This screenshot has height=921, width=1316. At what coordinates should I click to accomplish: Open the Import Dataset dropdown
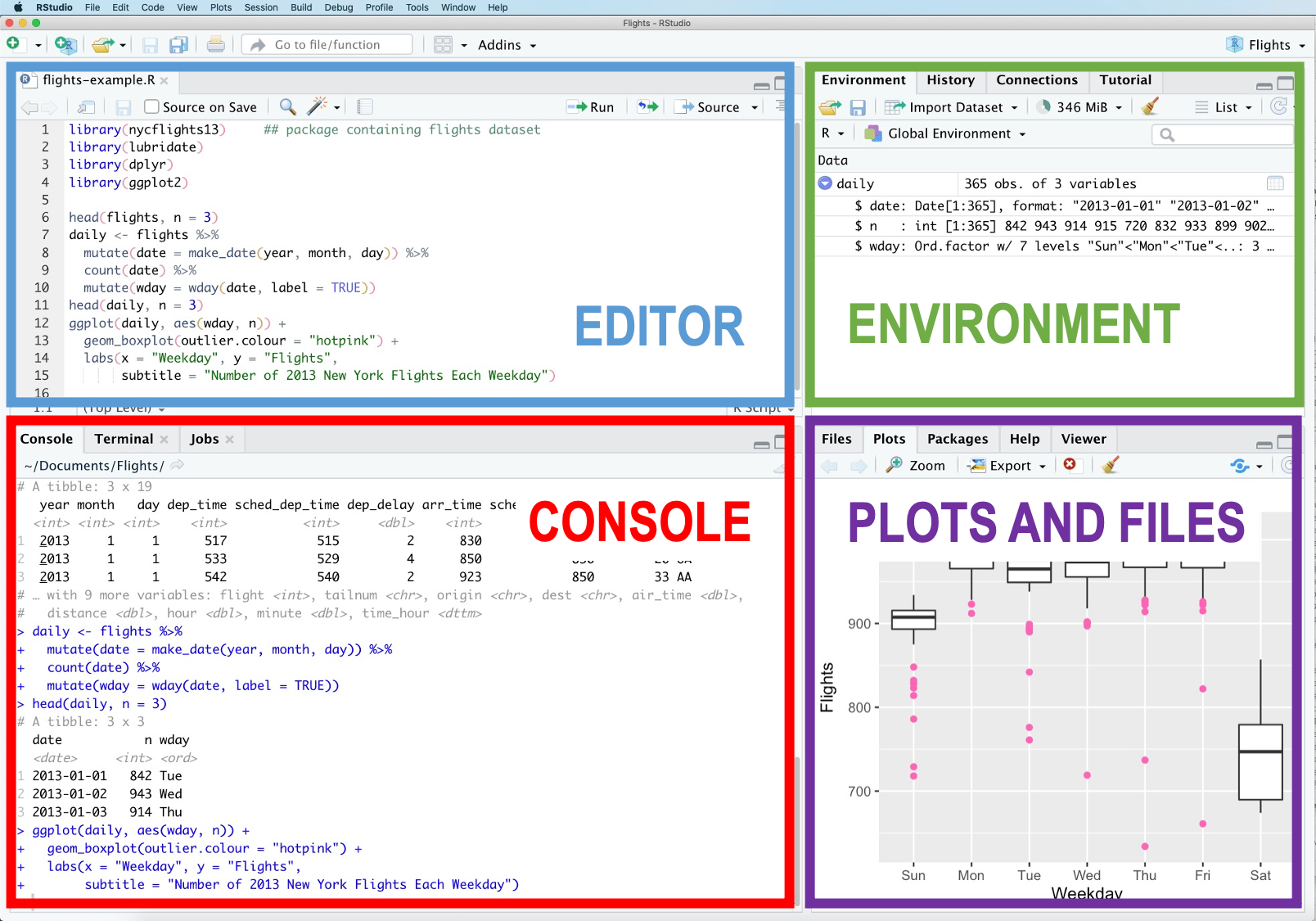[954, 107]
